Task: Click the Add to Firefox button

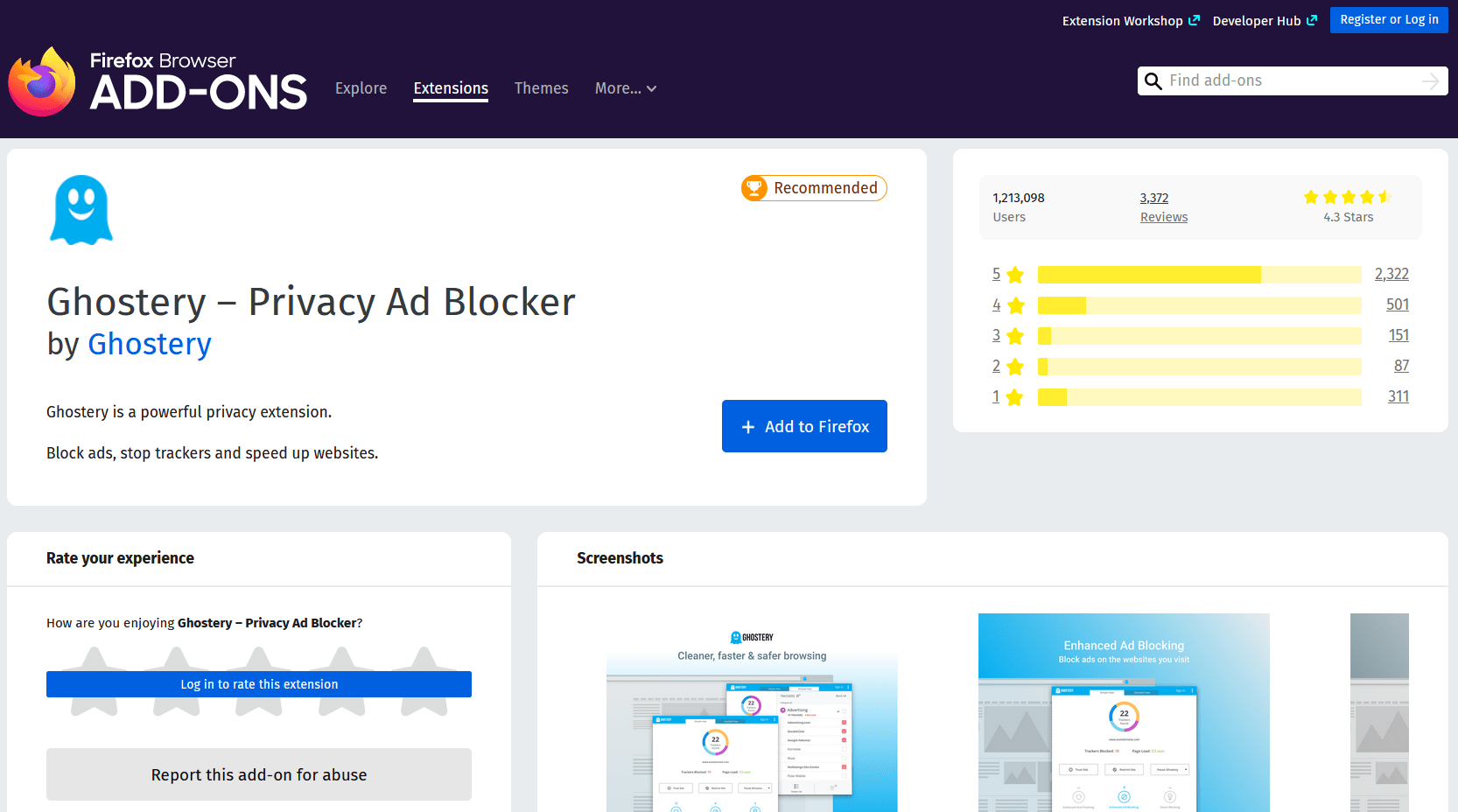Action: tap(803, 426)
